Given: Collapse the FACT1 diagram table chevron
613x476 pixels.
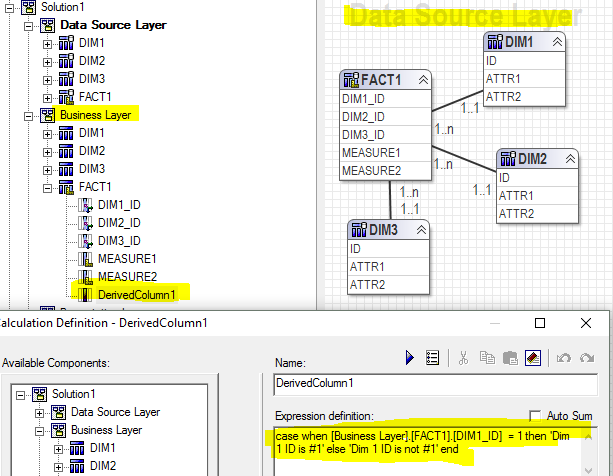Looking at the screenshot, I should [423, 80].
